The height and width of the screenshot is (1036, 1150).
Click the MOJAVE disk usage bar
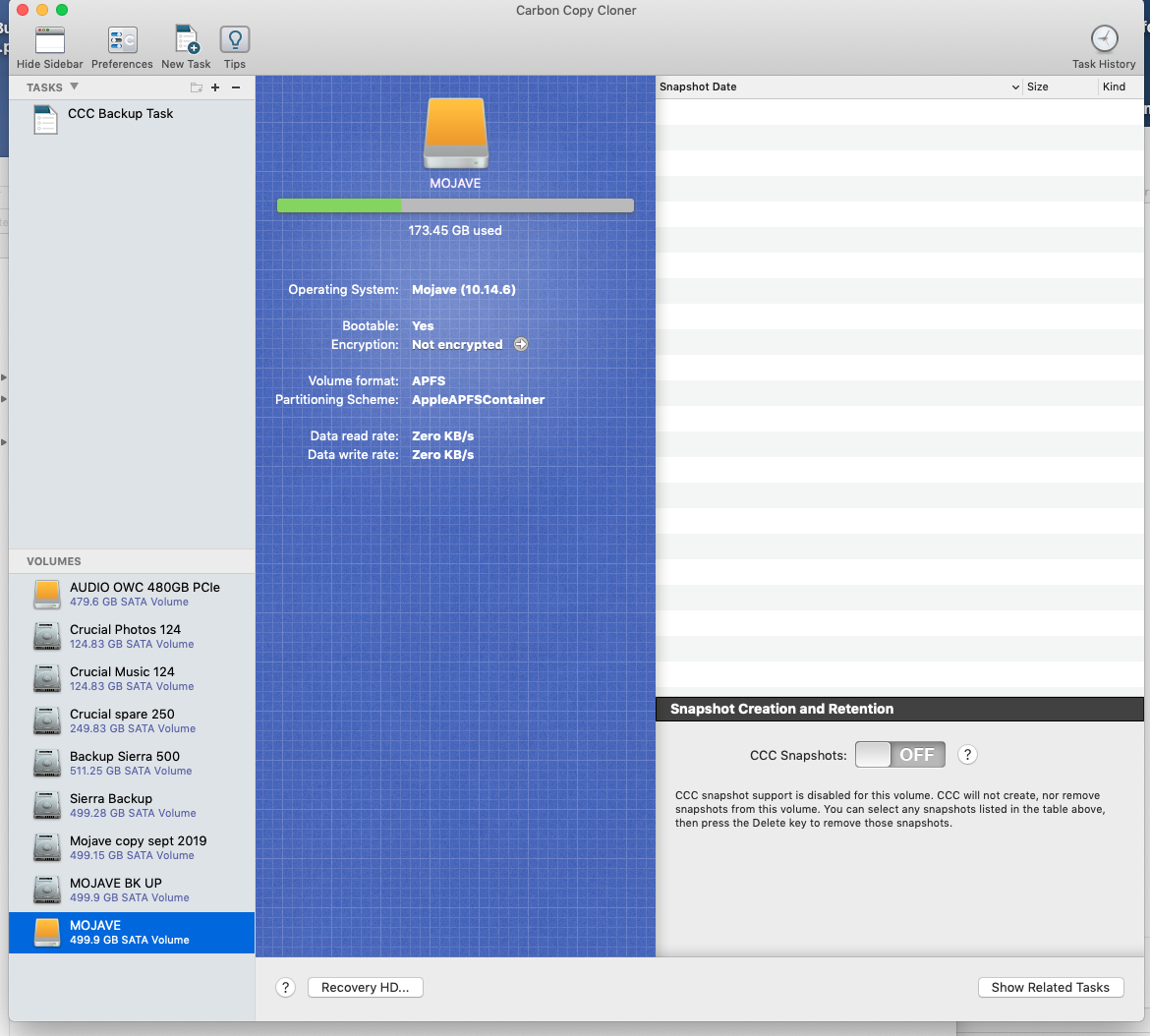coord(455,206)
